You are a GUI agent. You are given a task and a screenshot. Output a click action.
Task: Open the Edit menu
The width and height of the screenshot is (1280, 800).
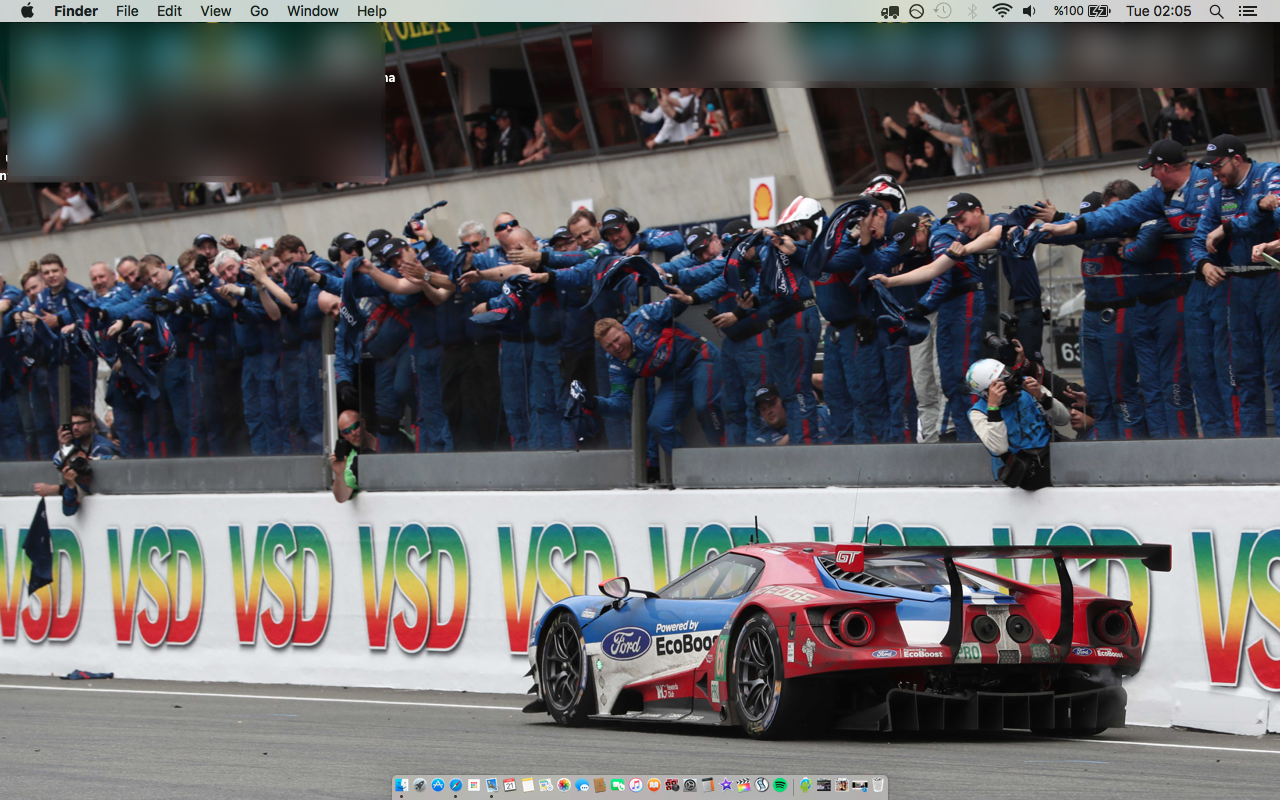[169, 11]
